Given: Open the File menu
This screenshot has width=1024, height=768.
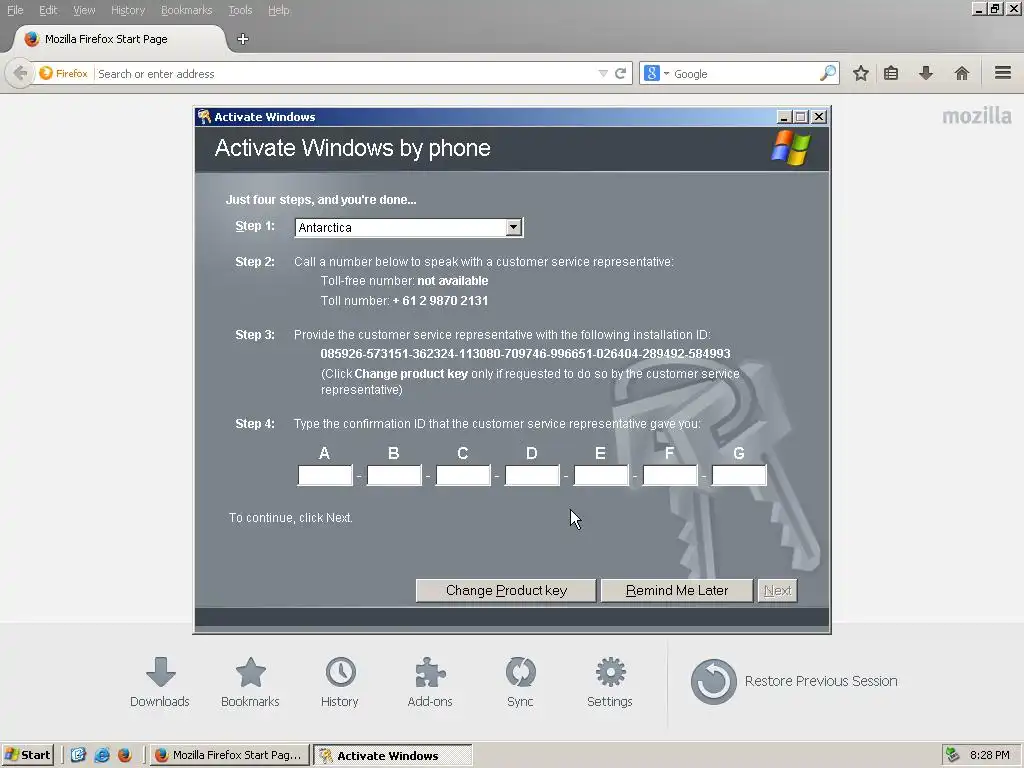Looking at the screenshot, I should 15,10.
